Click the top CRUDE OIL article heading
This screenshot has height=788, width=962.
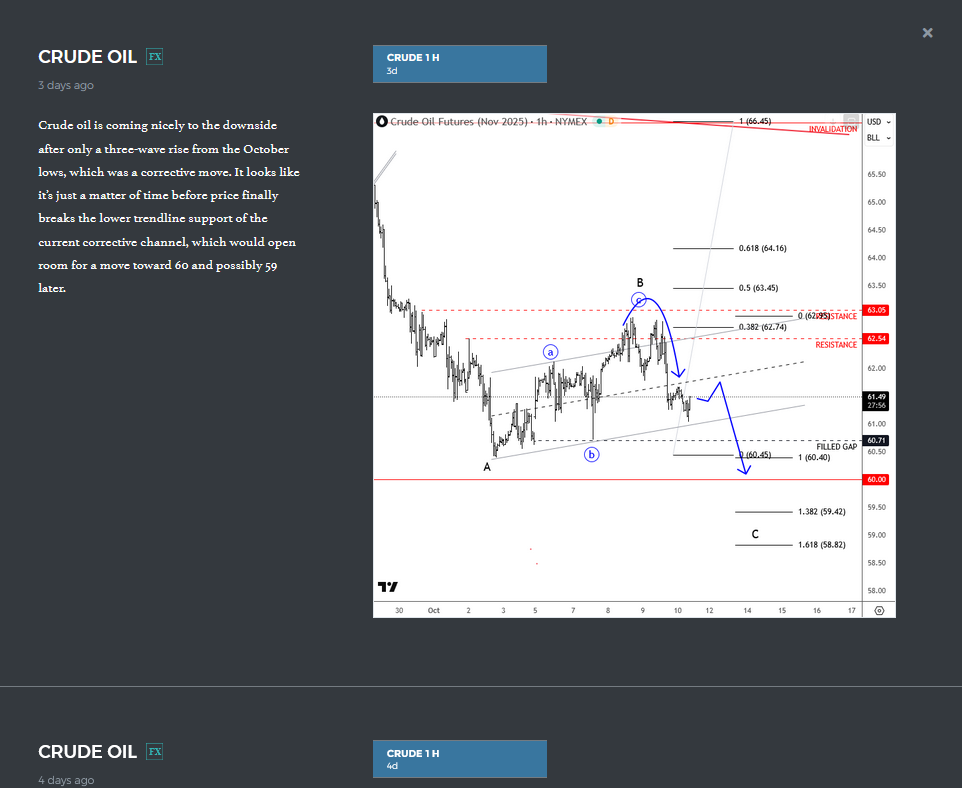point(88,57)
